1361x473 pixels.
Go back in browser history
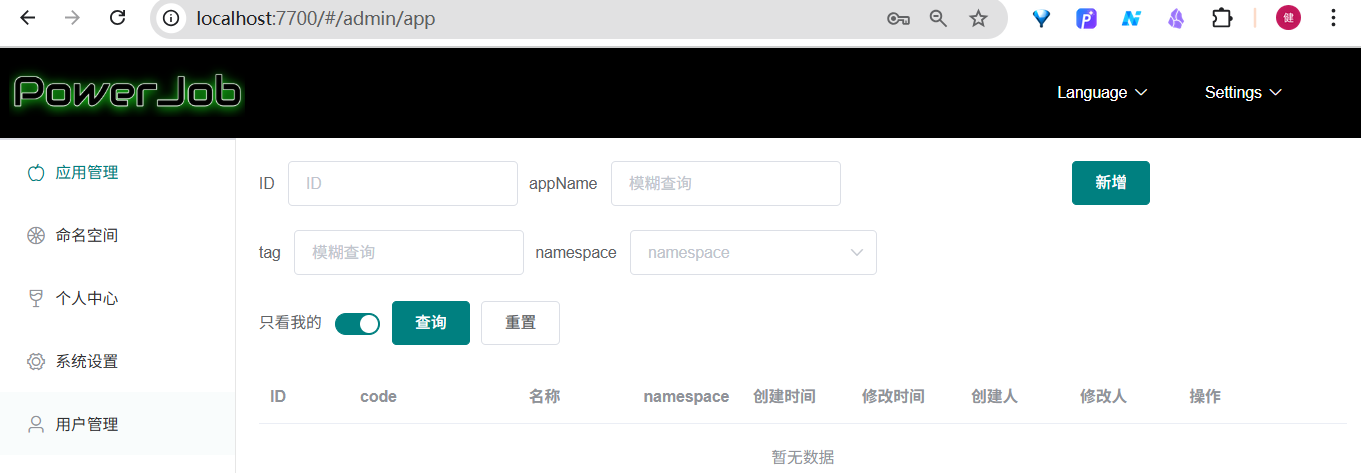[x=27, y=18]
